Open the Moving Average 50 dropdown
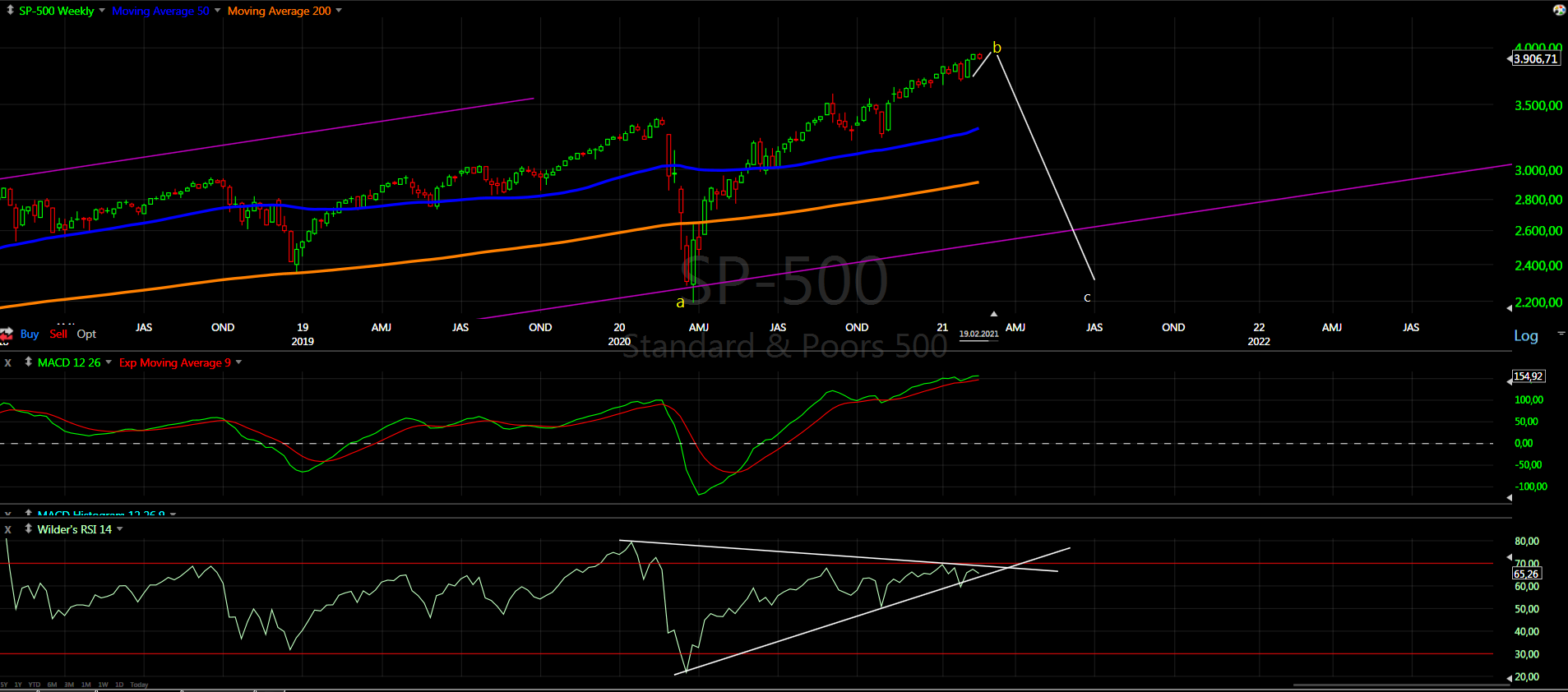 click(x=217, y=11)
